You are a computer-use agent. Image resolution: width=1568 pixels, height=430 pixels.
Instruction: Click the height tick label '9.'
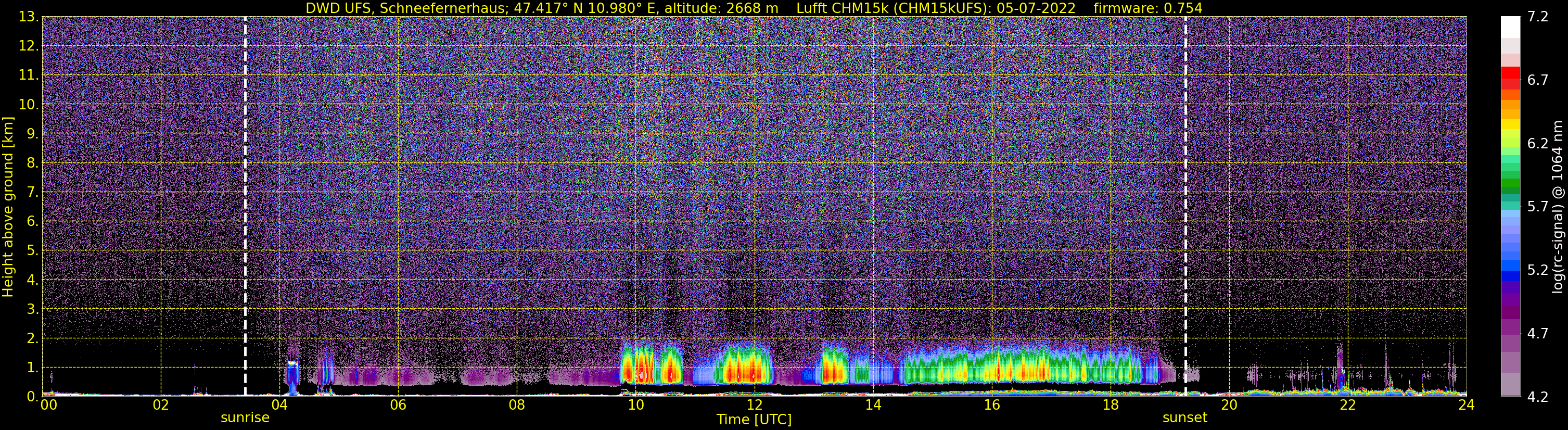[x=33, y=133]
